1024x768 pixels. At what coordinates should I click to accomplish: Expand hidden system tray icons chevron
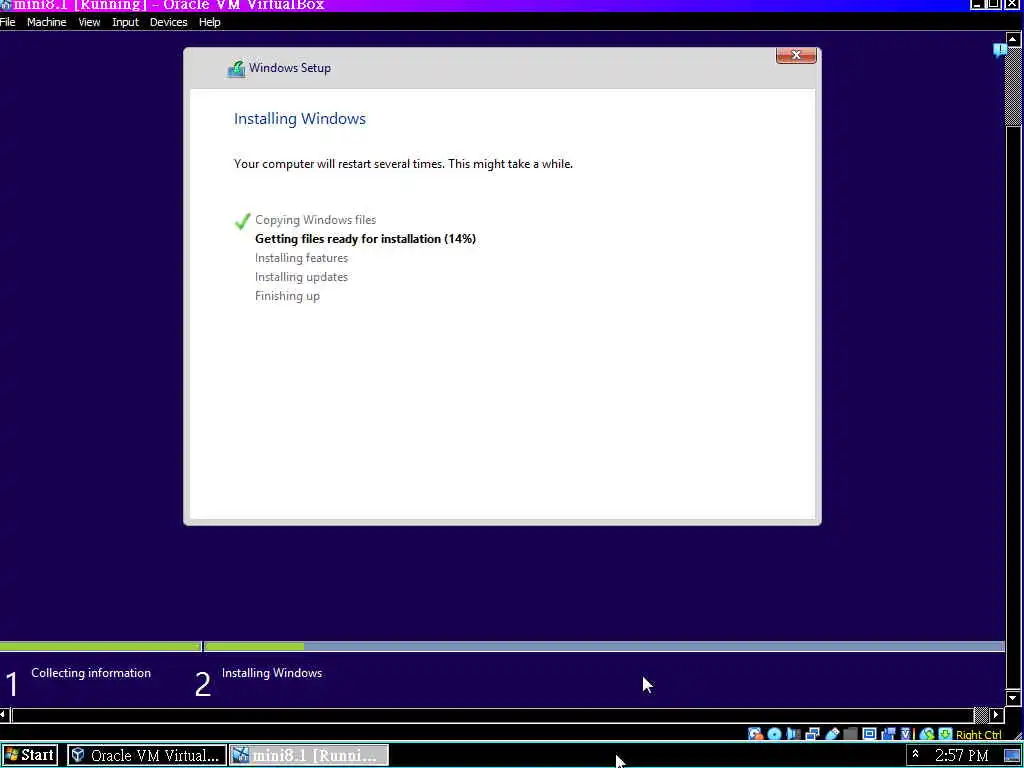click(x=916, y=754)
